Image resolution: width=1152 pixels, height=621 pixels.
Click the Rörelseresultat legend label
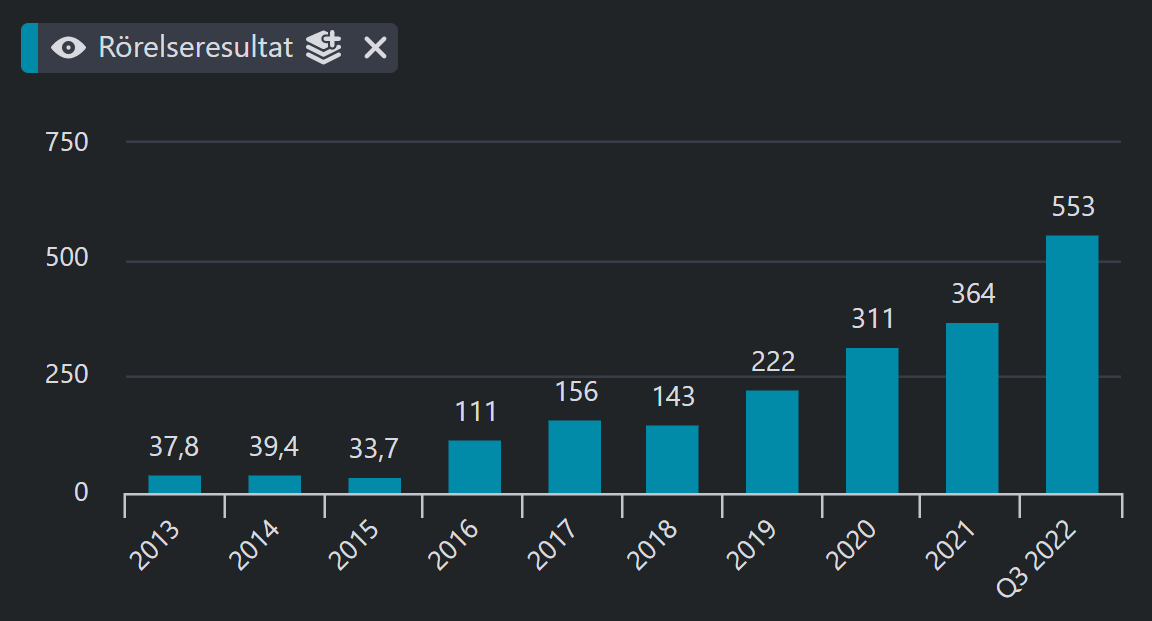(195, 48)
